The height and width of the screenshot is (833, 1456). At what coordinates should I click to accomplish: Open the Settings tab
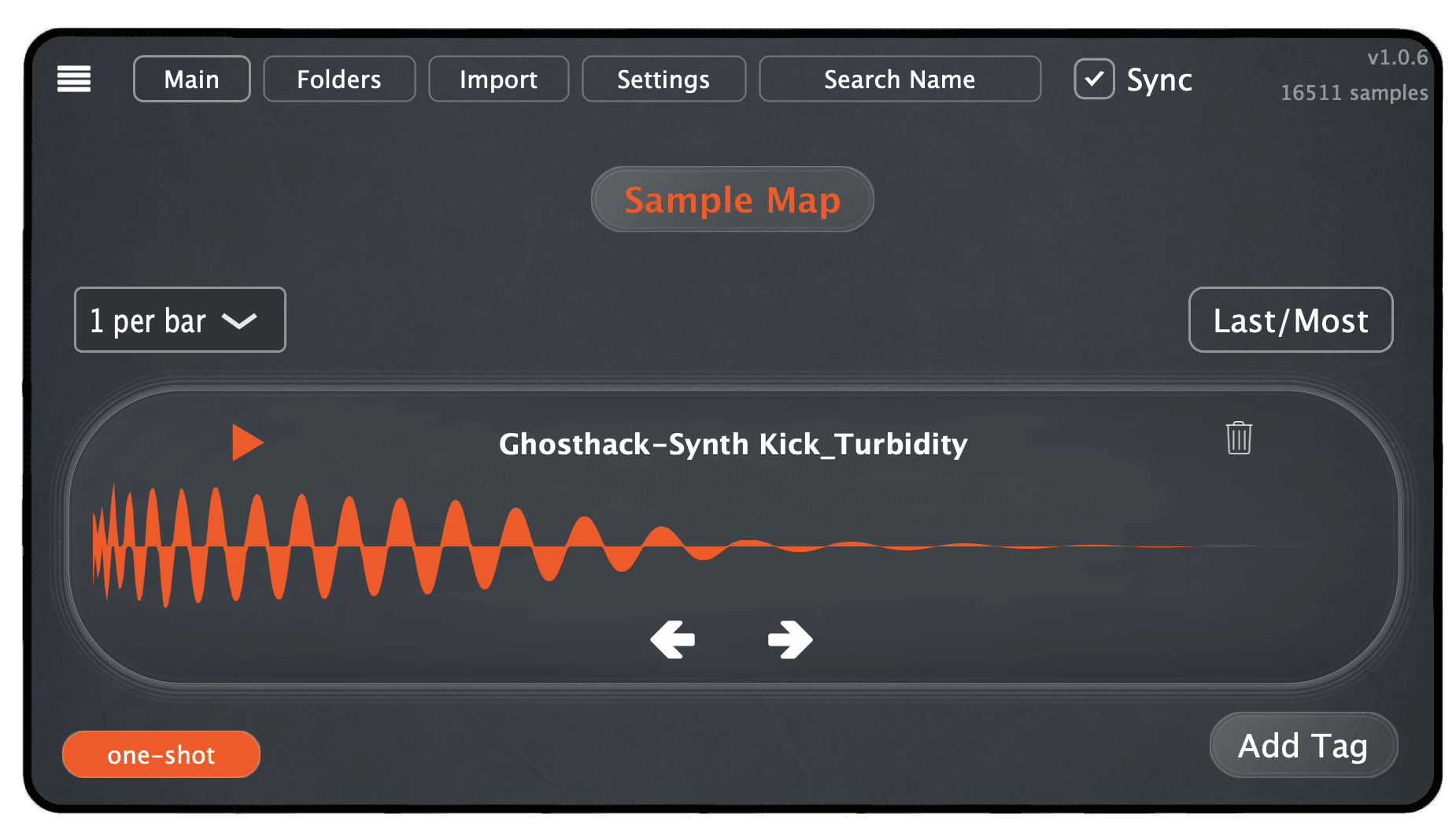click(663, 79)
